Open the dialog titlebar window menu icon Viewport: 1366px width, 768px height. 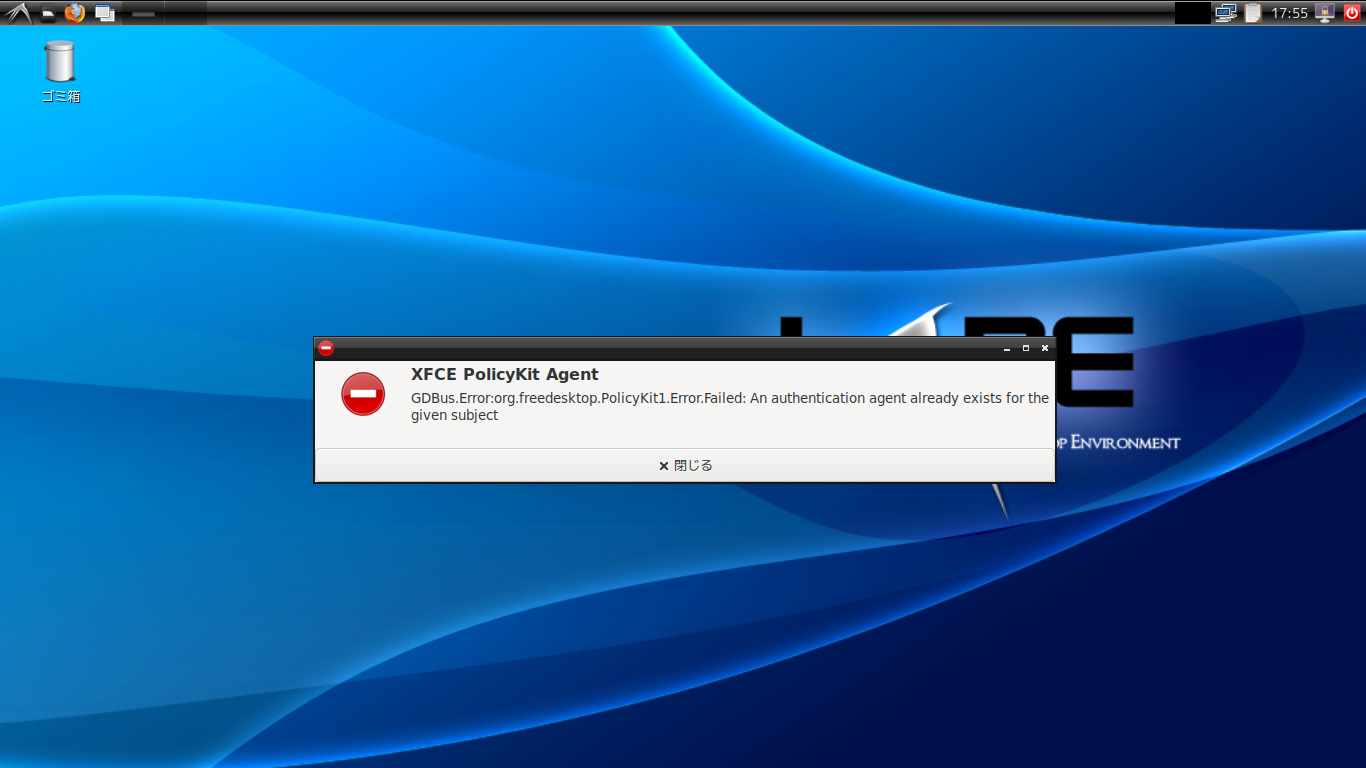click(326, 348)
